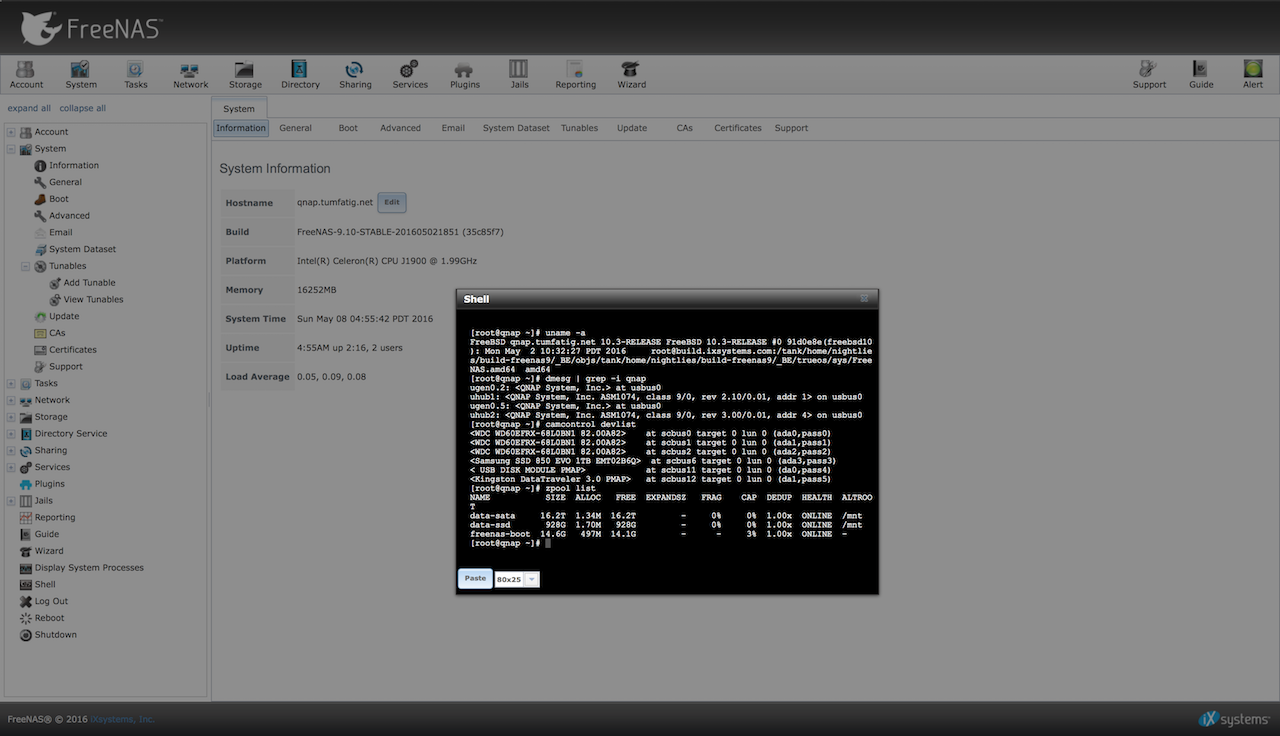Screen dimensions: 1280x736
Task: Expand the Network tree node
Action: click(x=12, y=400)
